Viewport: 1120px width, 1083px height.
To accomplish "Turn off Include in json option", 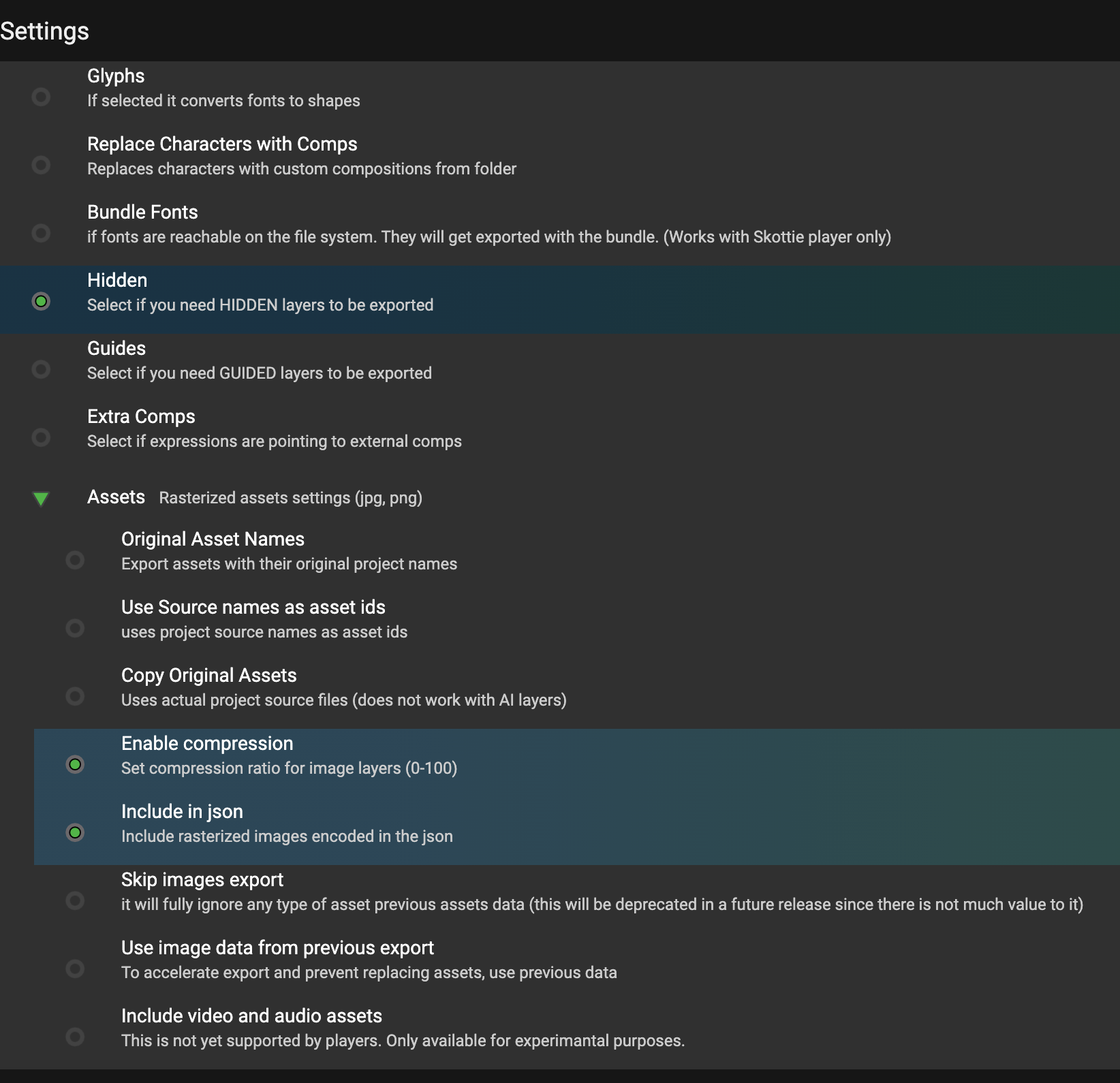I will 75,832.
